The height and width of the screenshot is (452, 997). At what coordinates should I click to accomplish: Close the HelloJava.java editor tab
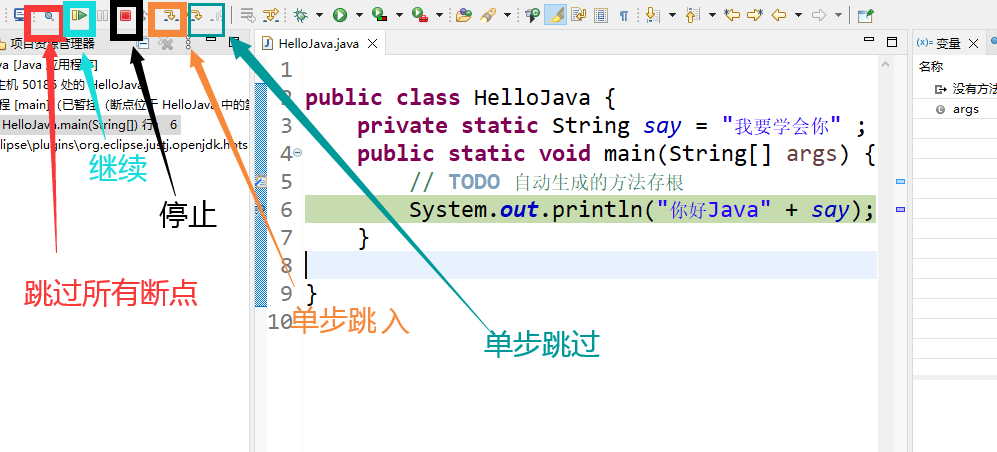point(373,44)
